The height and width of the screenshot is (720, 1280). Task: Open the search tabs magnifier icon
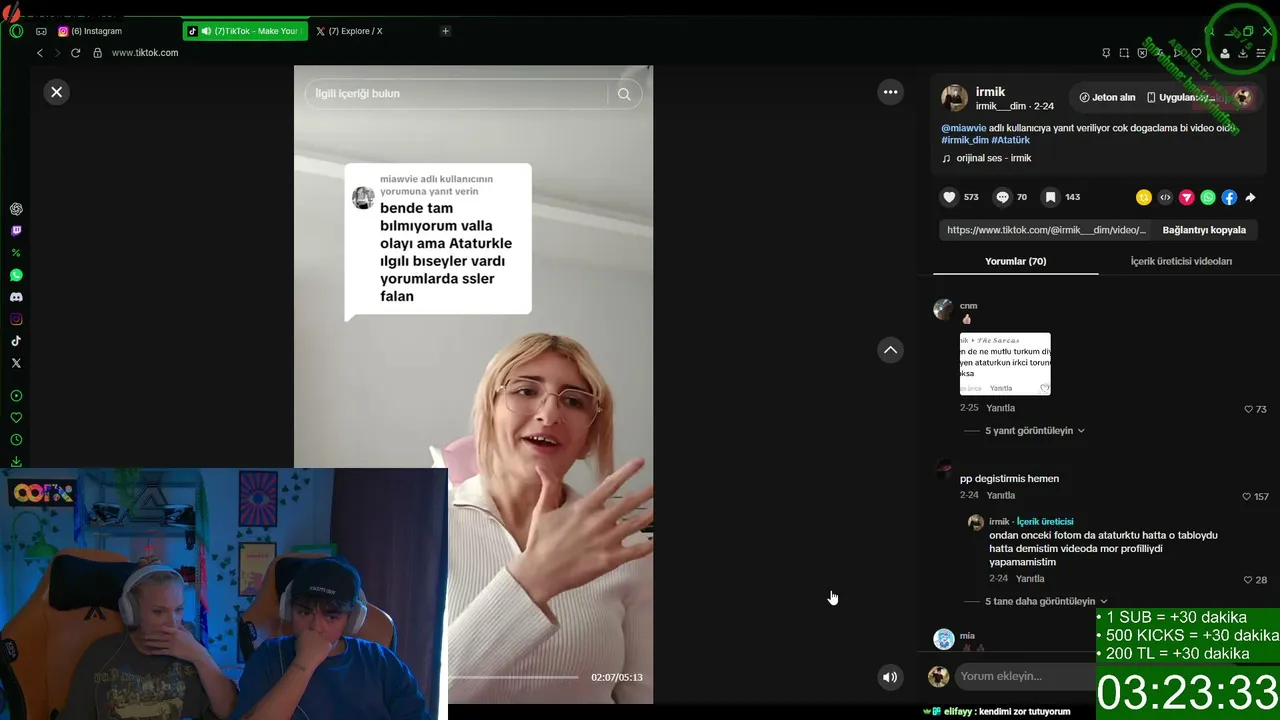pyautogui.click(x=1209, y=31)
